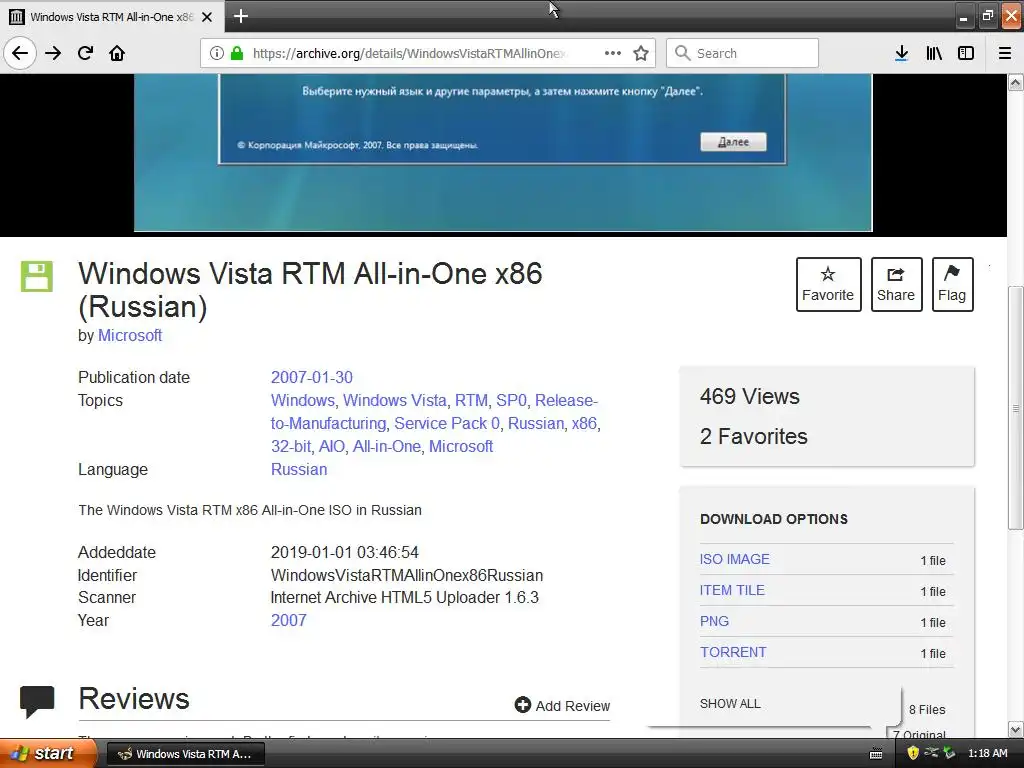
Task: Click the 2 Favorites count
Action: pos(754,436)
